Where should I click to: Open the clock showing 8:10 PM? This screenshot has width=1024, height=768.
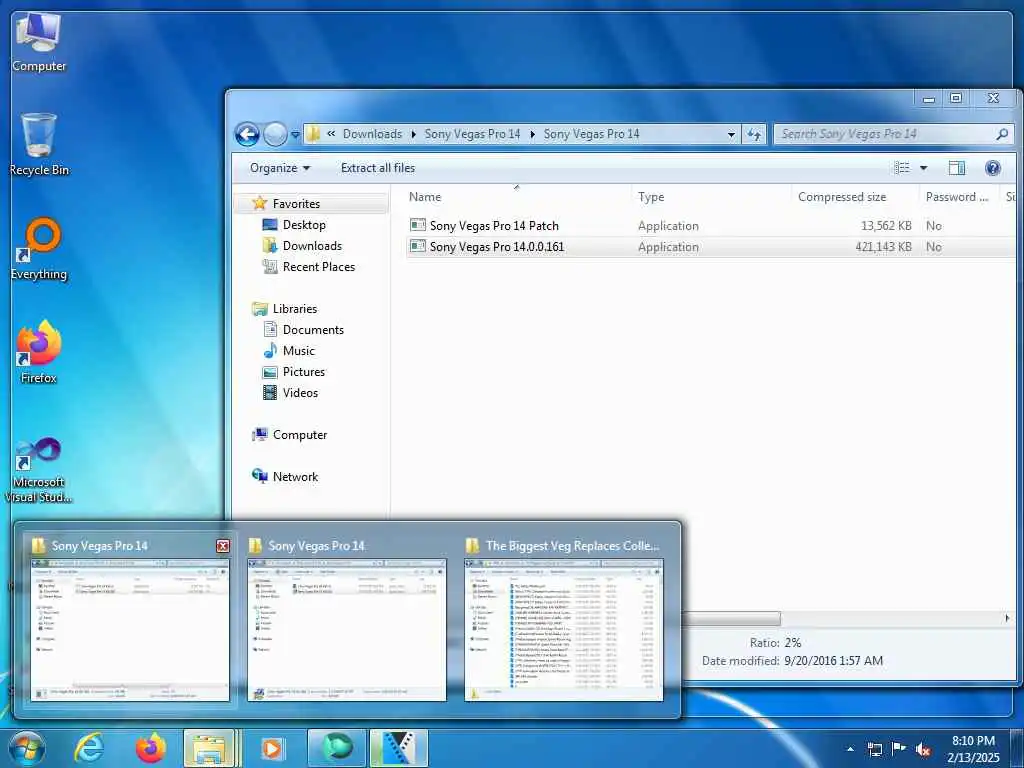(x=973, y=749)
